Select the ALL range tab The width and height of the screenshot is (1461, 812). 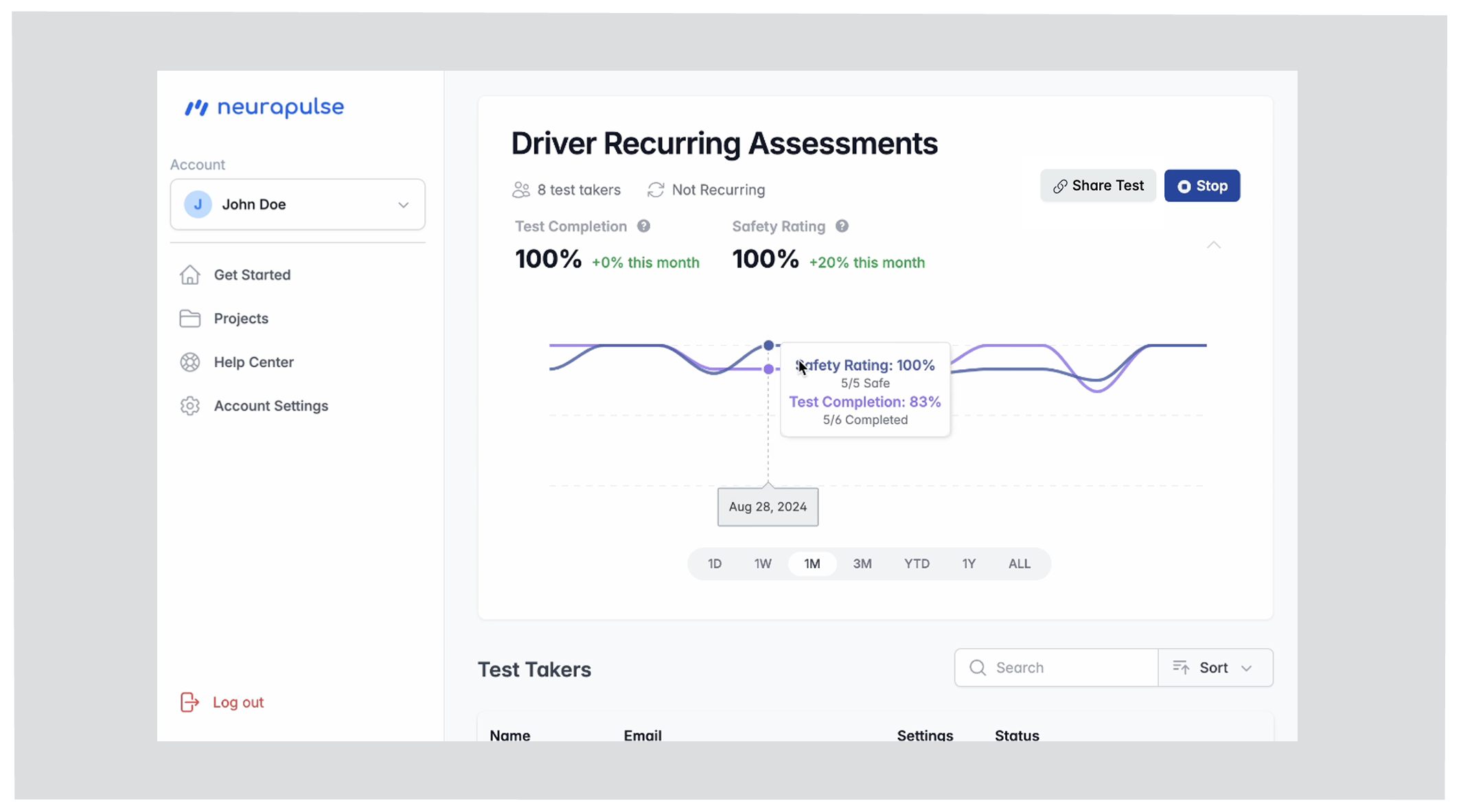pos(1019,564)
